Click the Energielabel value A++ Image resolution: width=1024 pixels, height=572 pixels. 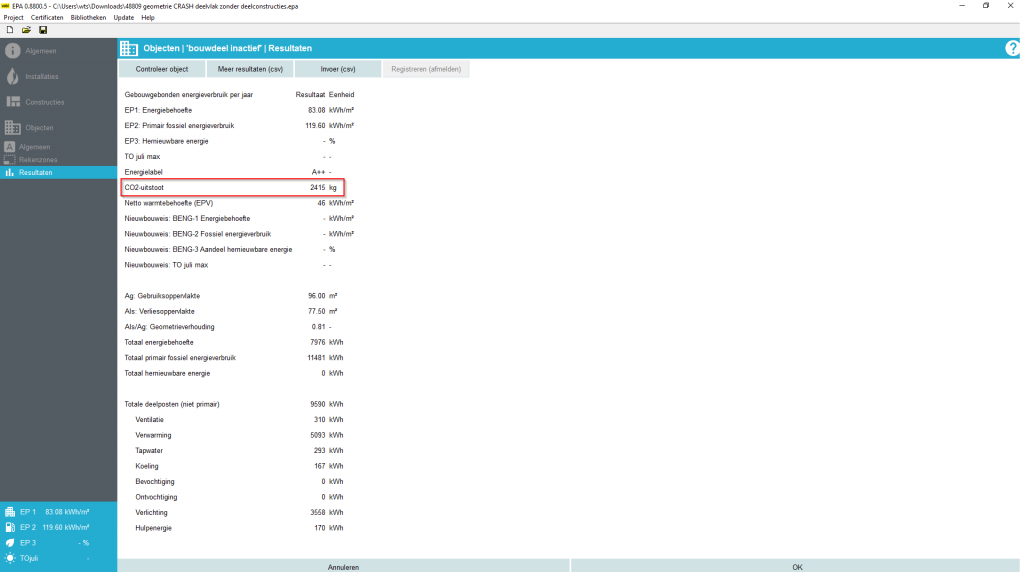click(319, 172)
